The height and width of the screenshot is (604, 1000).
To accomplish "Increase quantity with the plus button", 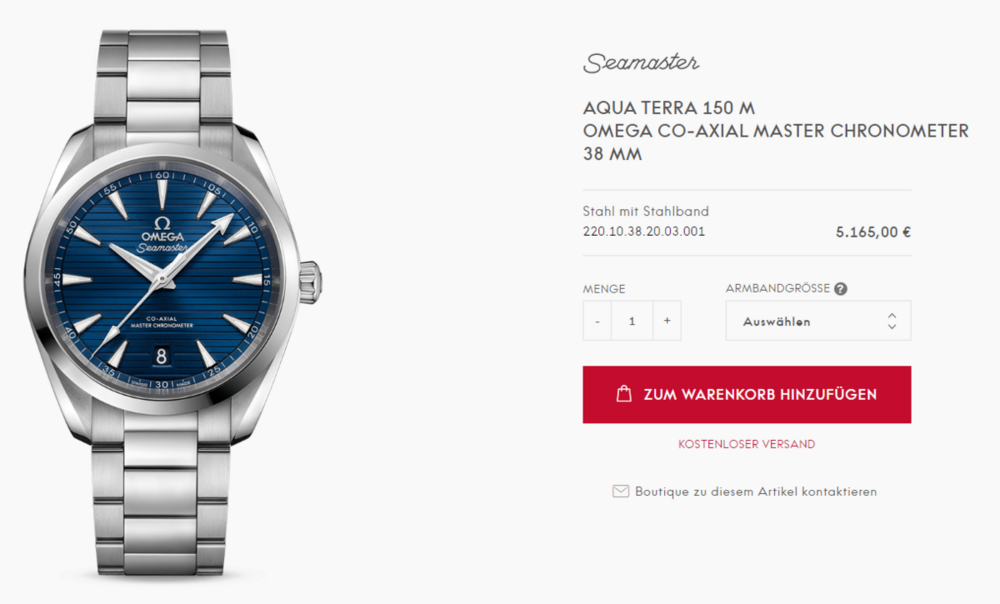I will pyautogui.click(x=667, y=321).
